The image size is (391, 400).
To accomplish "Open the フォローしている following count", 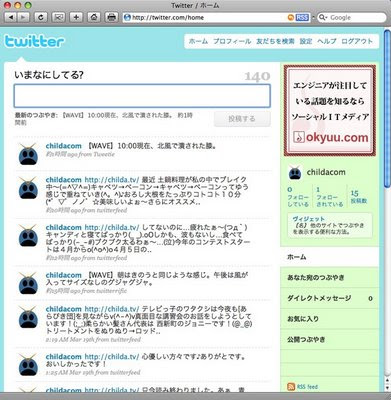I will click(x=298, y=197).
